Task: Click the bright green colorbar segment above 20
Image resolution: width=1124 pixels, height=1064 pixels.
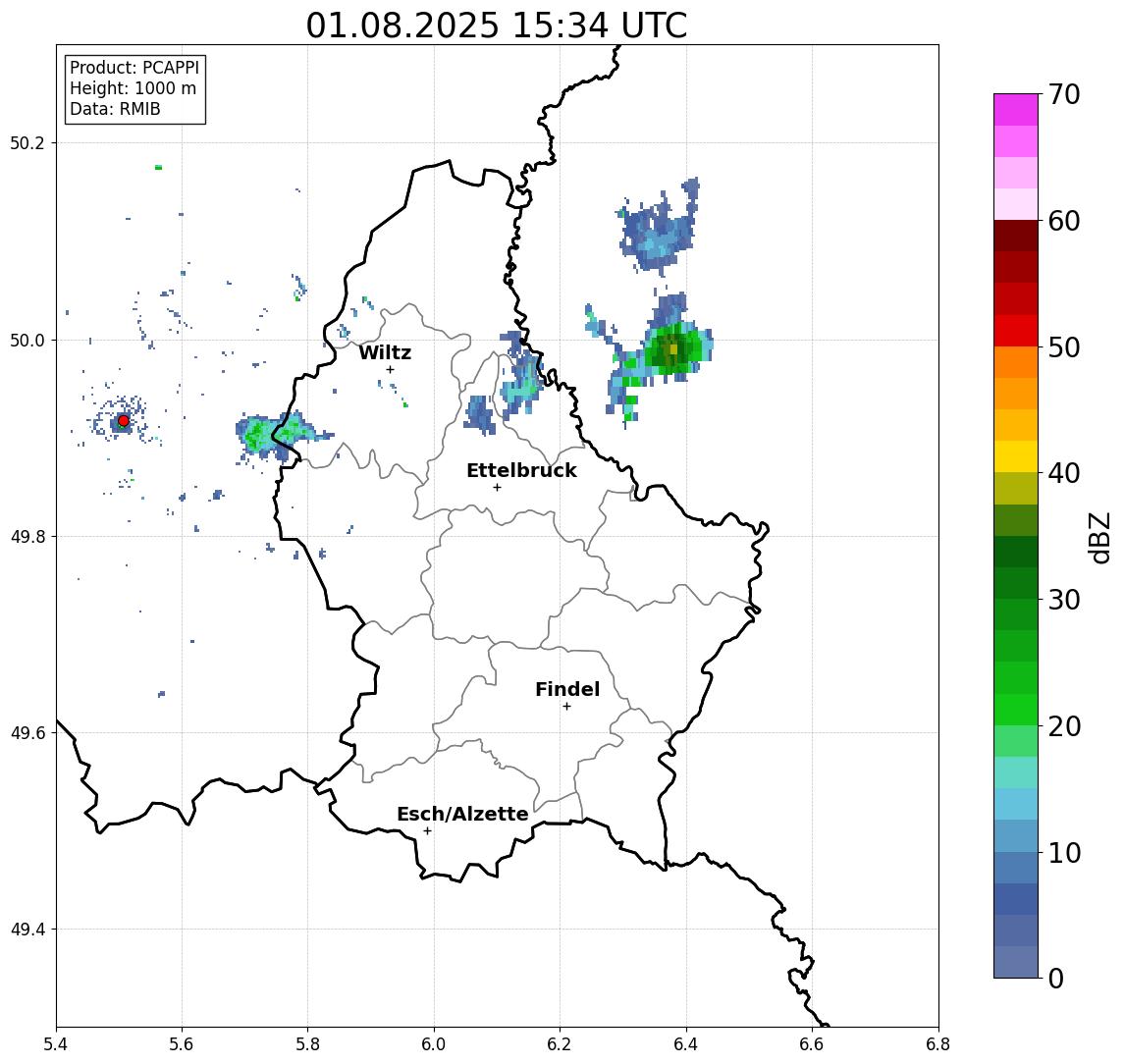Action: pyautogui.click(x=1016, y=709)
